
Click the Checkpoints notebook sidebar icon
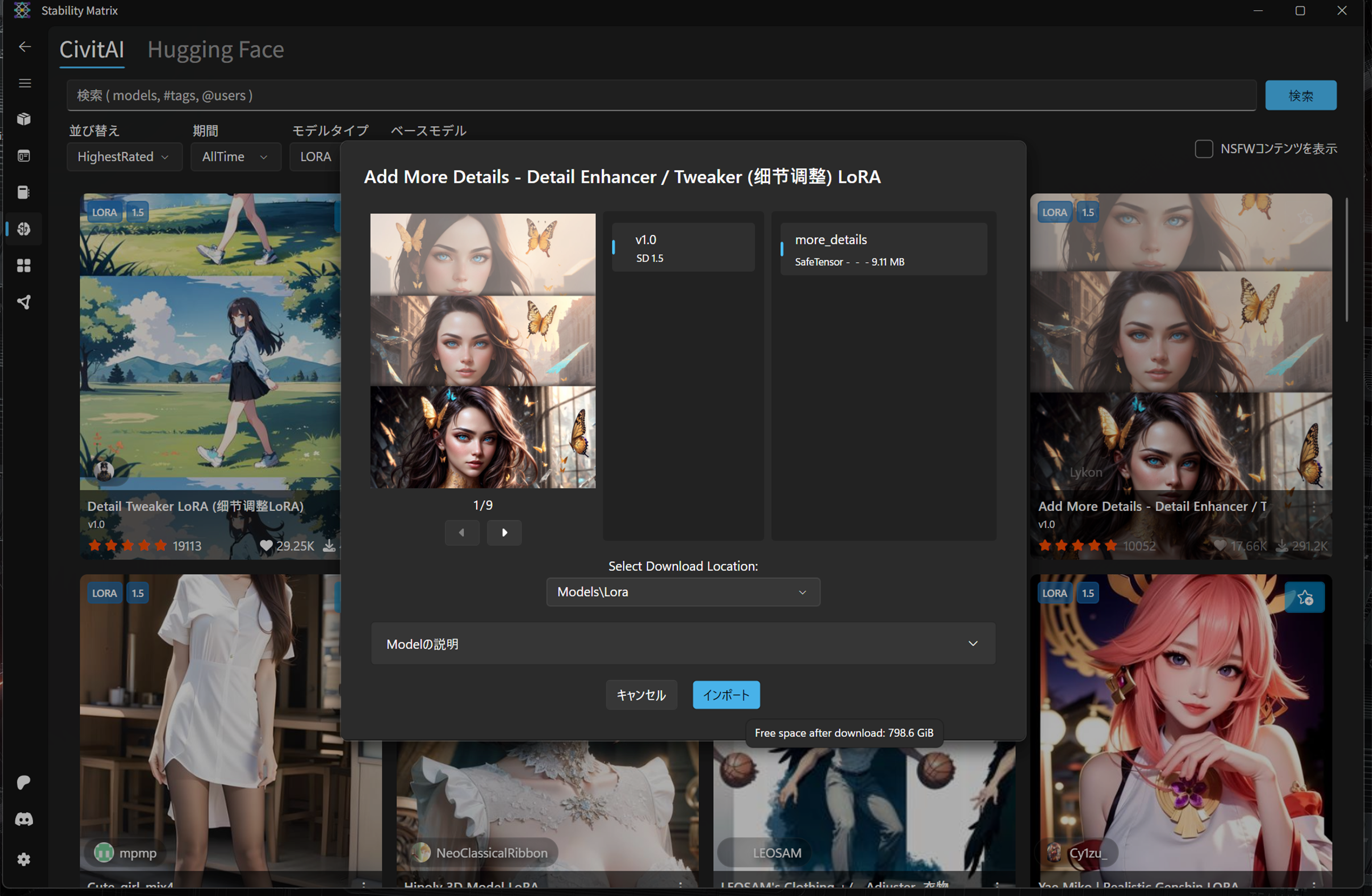[23, 192]
